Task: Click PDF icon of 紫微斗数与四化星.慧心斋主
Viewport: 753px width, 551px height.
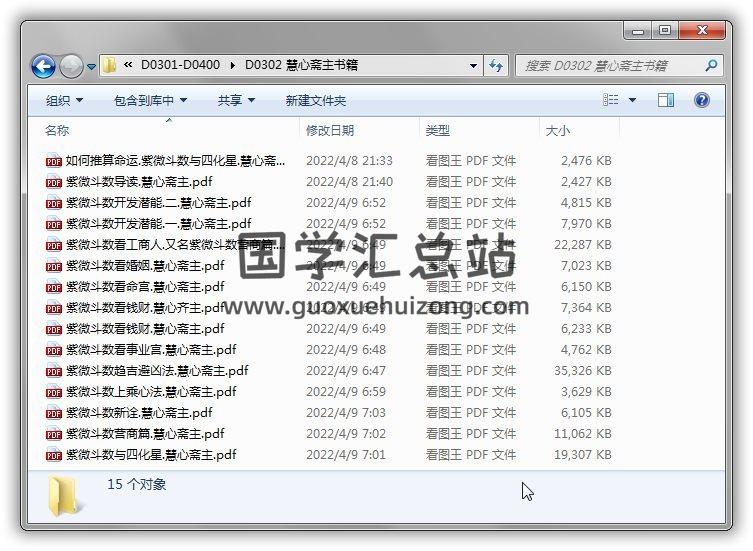Action: pos(54,455)
